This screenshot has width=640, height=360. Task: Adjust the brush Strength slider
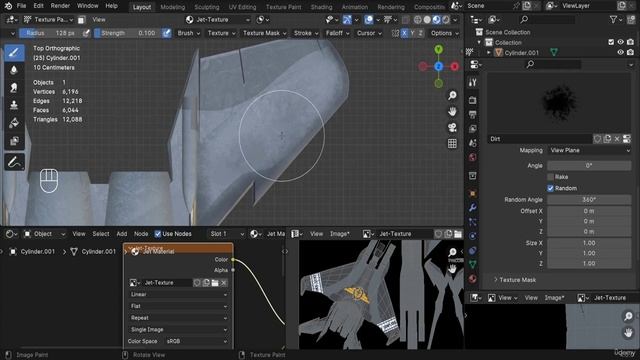[127, 33]
